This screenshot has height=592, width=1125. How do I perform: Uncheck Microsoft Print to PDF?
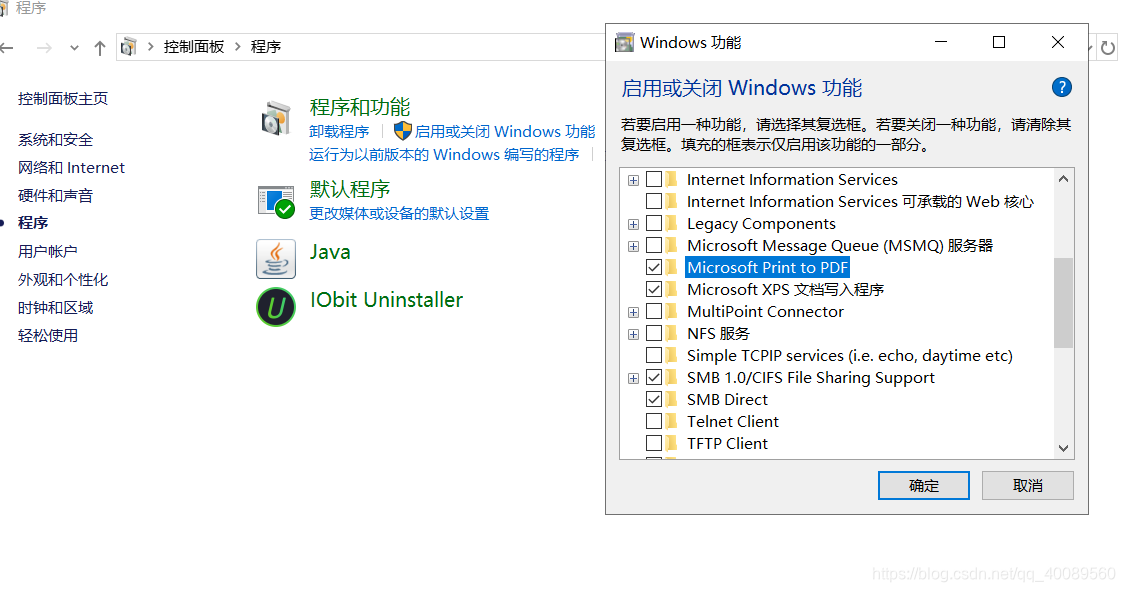[x=654, y=267]
